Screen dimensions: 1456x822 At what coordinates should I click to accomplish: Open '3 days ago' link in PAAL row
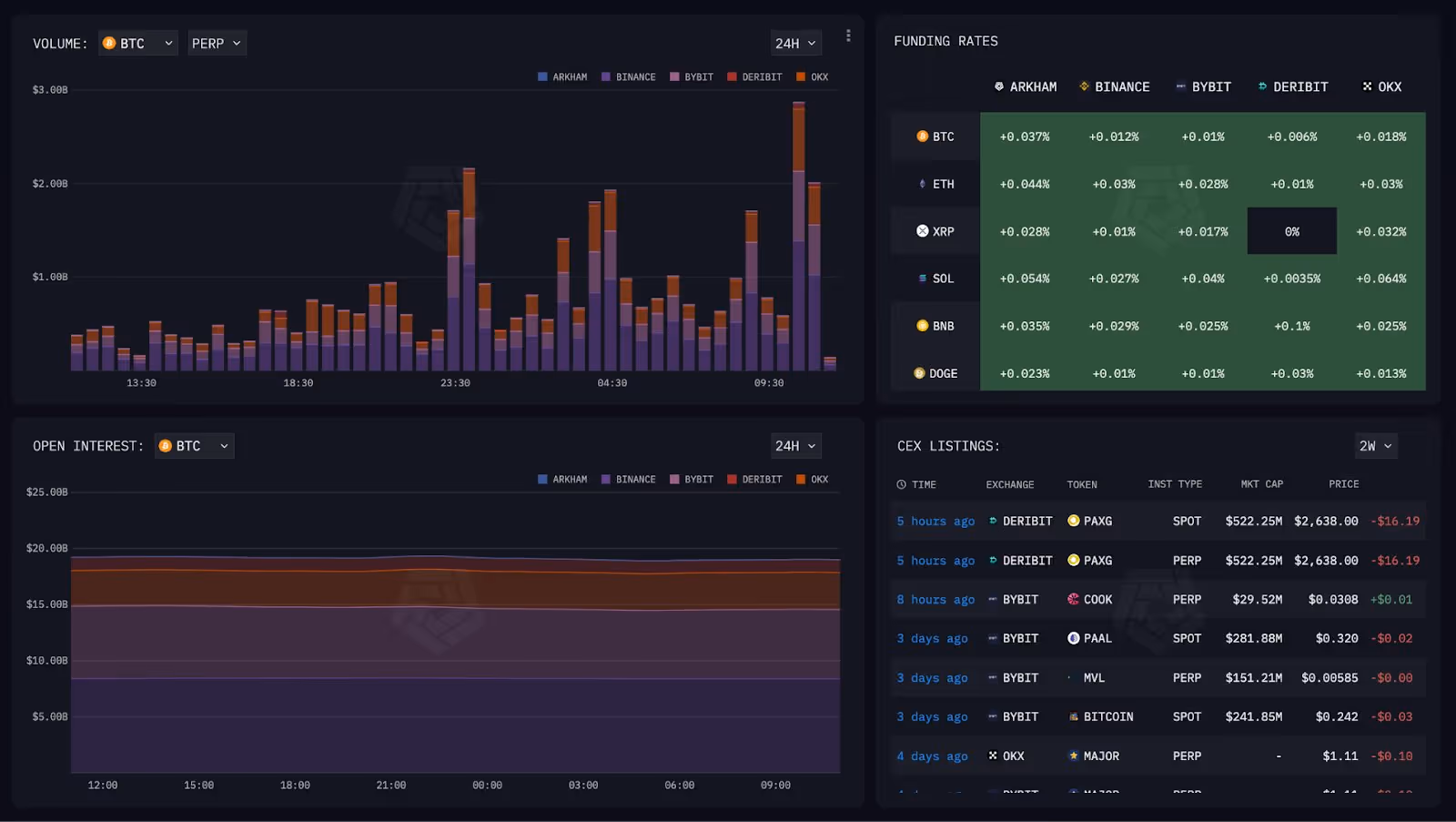tap(932, 638)
